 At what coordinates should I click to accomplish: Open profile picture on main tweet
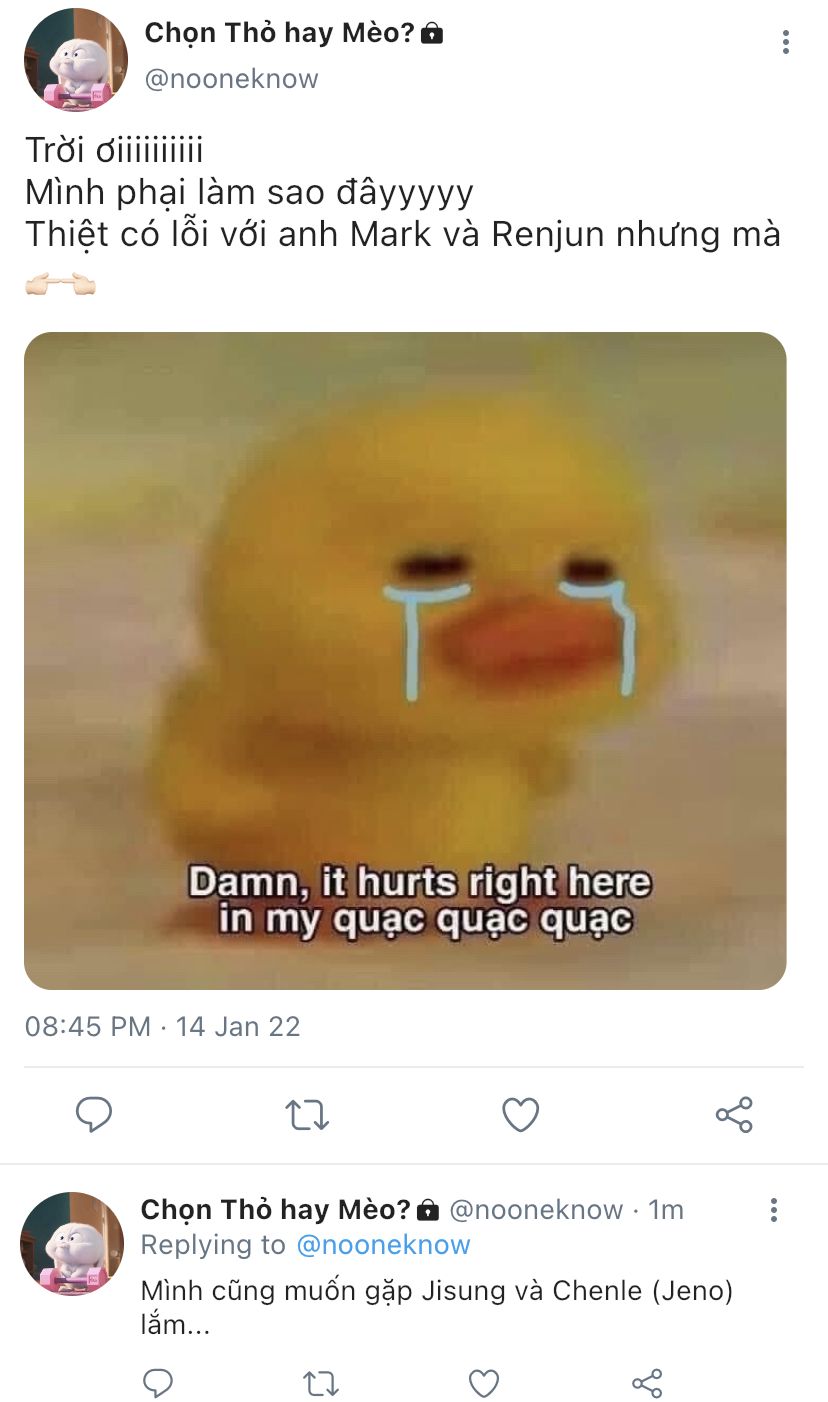coord(76,59)
